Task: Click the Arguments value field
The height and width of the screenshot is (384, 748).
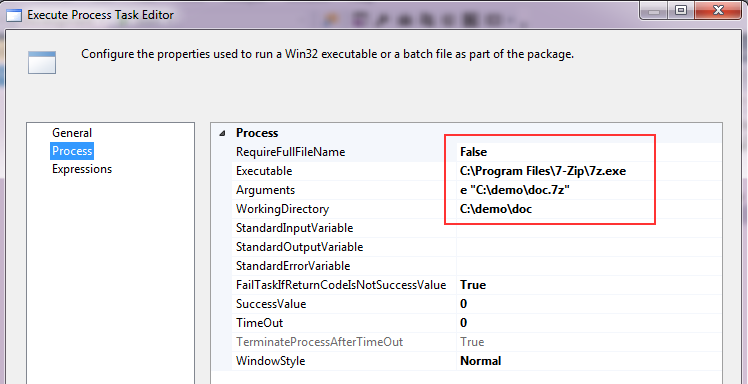Action: [589, 190]
